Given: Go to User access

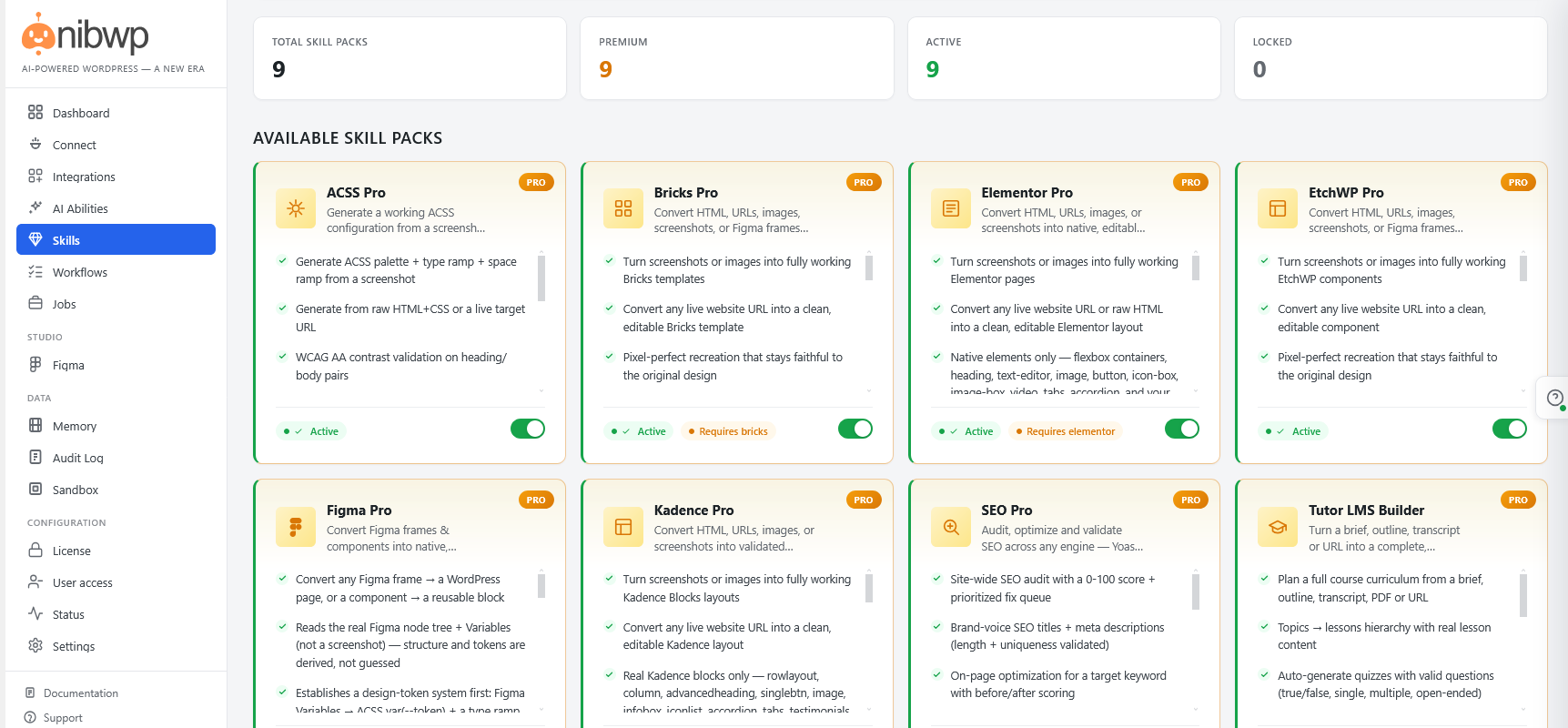Looking at the screenshot, I should (x=116, y=582).
